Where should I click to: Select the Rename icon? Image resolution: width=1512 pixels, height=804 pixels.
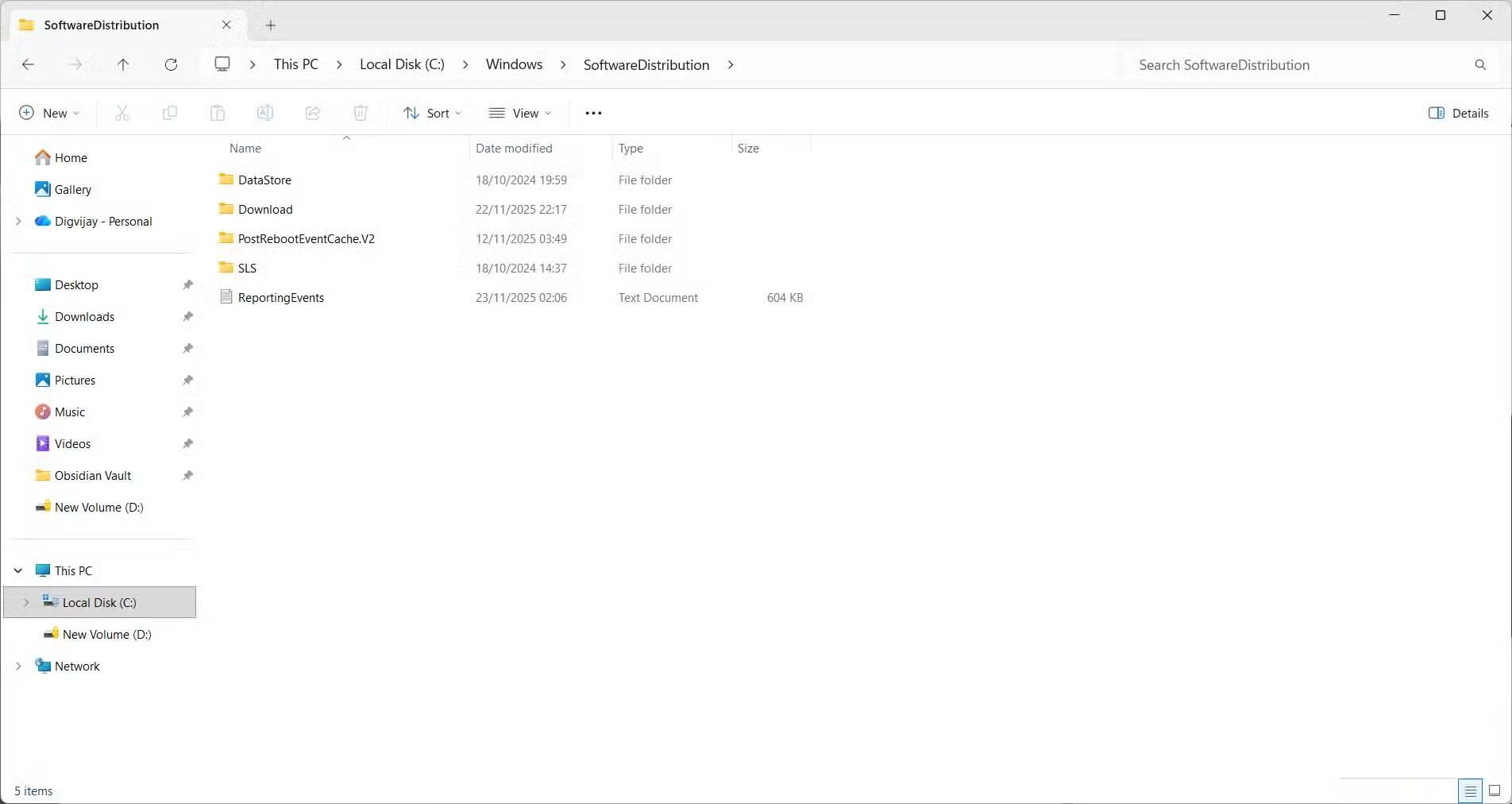[264, 113]
